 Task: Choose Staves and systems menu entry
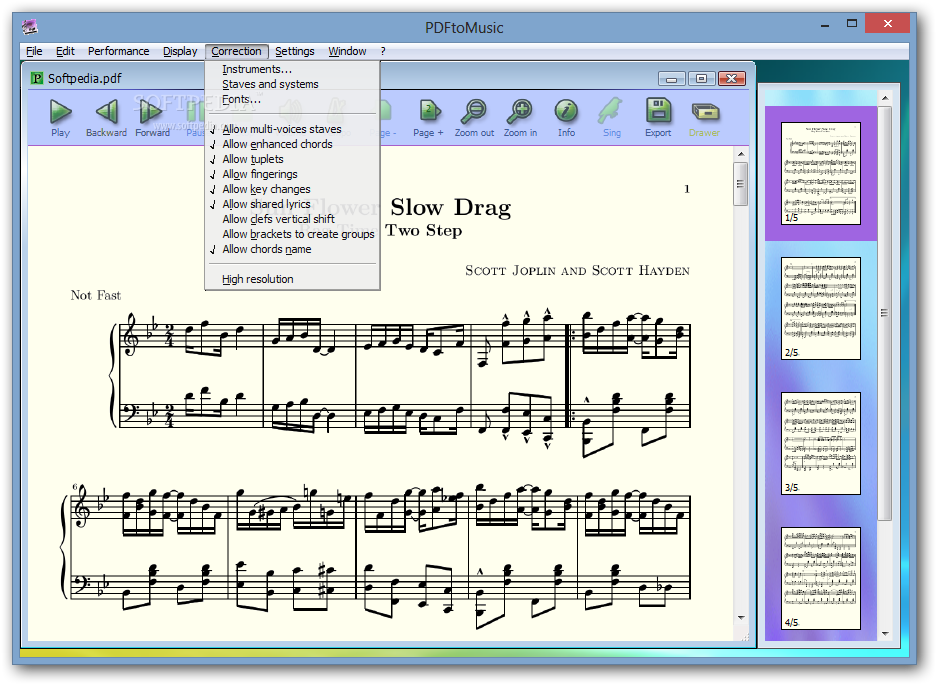pyautogui.click(x=292, y=84)
